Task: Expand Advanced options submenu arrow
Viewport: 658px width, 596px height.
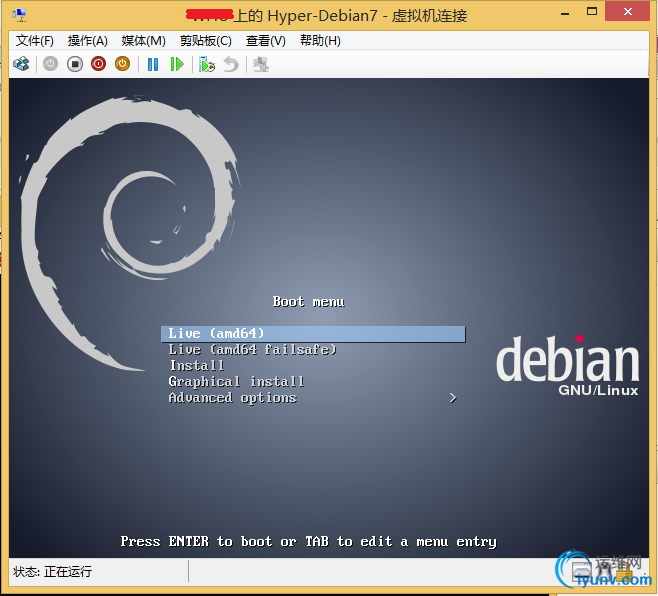Action: tap(453, 398)
